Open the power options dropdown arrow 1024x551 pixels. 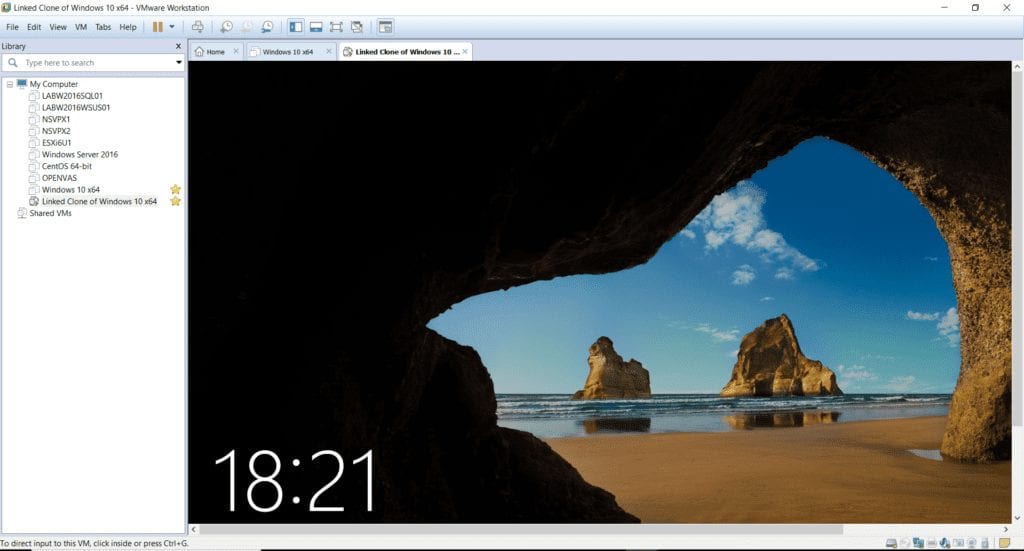click(172, 27)
